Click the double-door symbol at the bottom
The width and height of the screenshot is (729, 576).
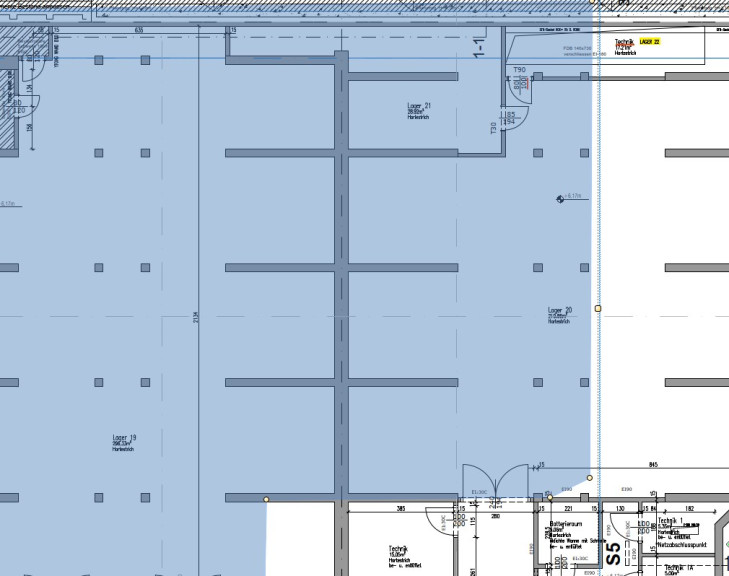coord(495,482)
